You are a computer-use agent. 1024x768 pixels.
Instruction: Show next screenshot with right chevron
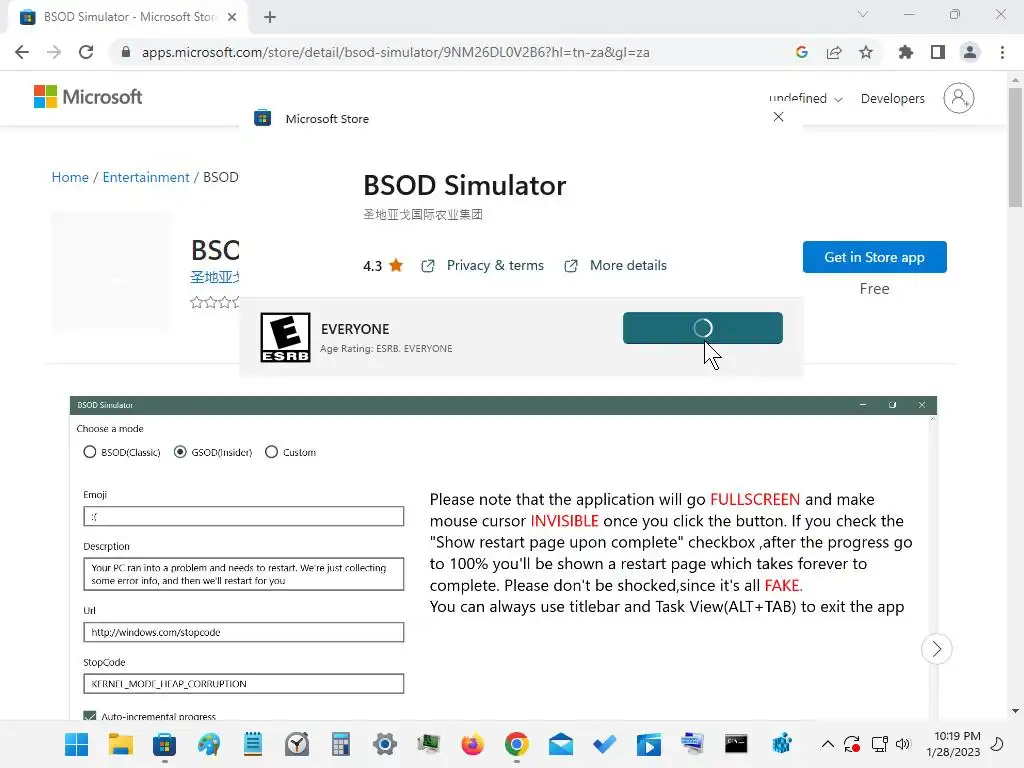pos(936,649)
